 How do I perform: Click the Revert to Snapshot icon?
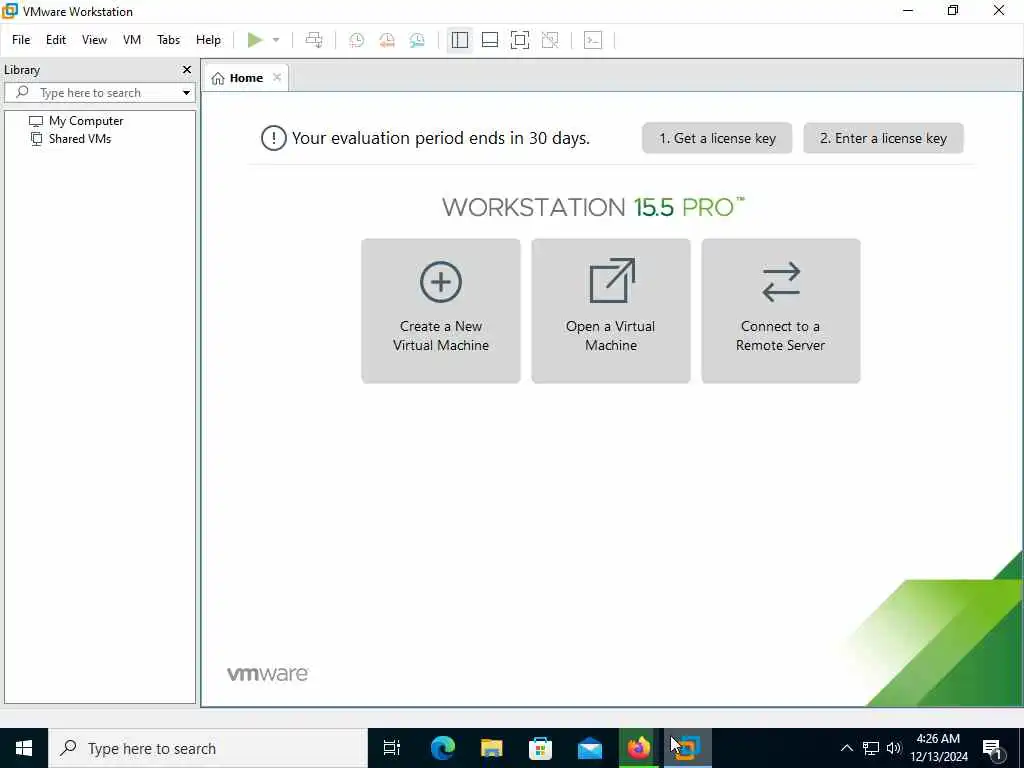click(x=387, y=40)
